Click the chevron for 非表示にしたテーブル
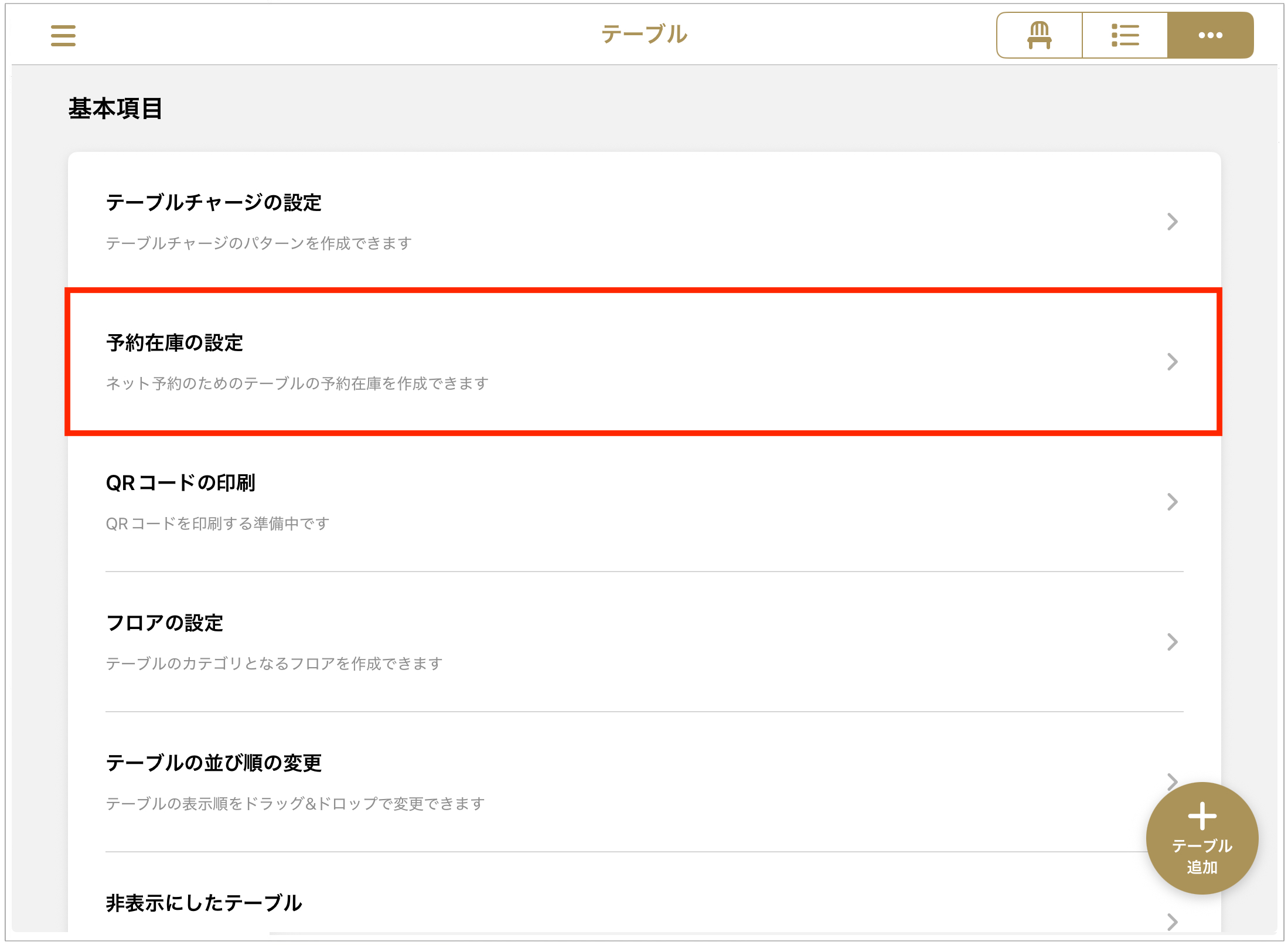The height and width of the screenshot is (945, 1288). (1172, 922)
